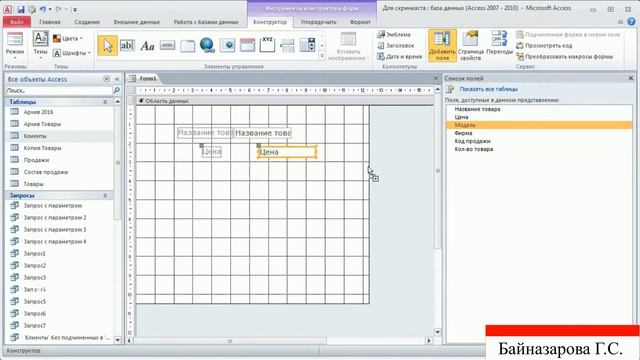Click Заголовок title button
The image size is (640, 360).
click(x=395, y=46)
